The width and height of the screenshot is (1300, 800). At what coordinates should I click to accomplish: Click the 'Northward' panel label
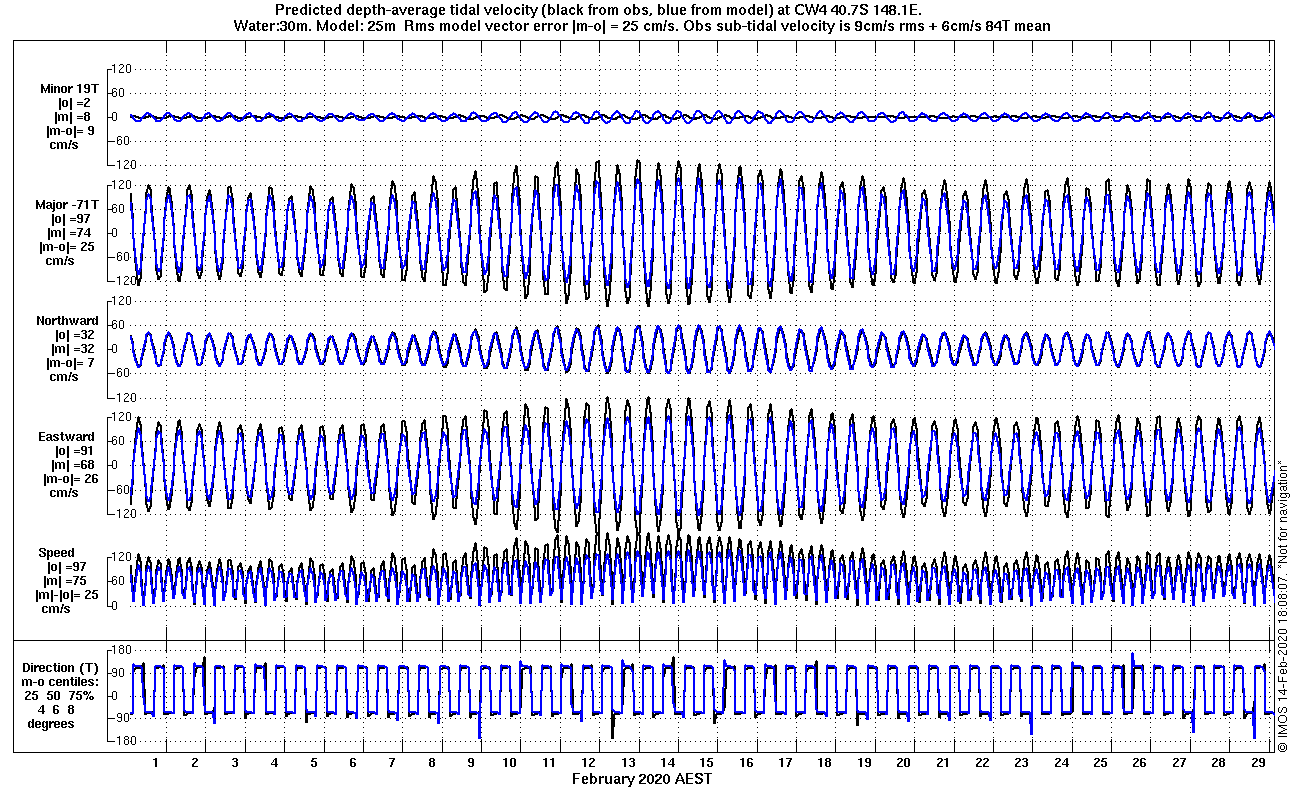point(67,321)
